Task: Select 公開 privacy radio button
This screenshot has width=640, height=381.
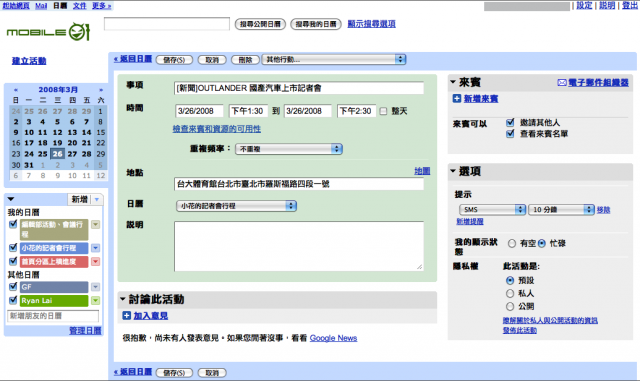Action: point(510,306)
